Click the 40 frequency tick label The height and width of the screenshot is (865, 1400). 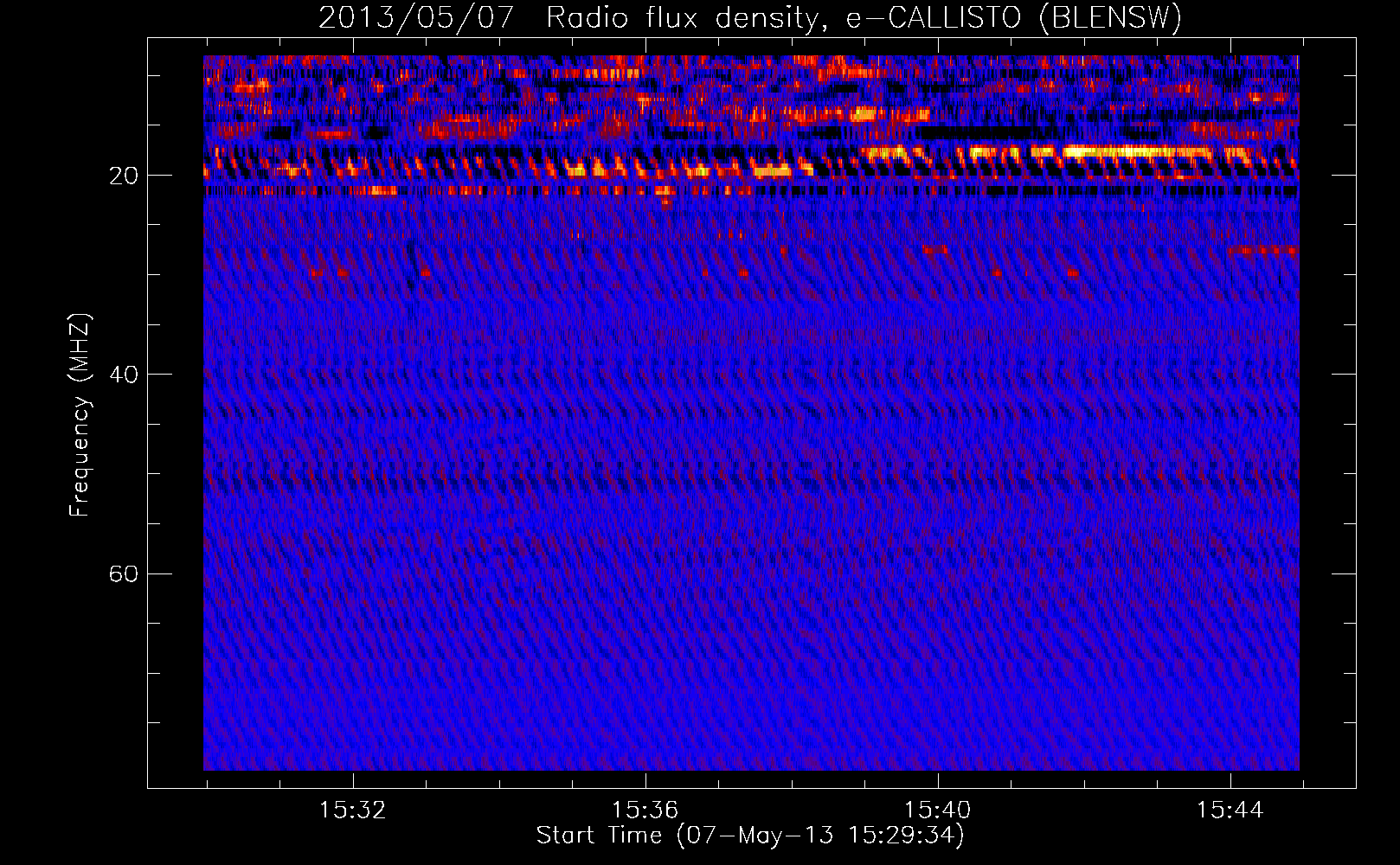click(x=124, y=375)
